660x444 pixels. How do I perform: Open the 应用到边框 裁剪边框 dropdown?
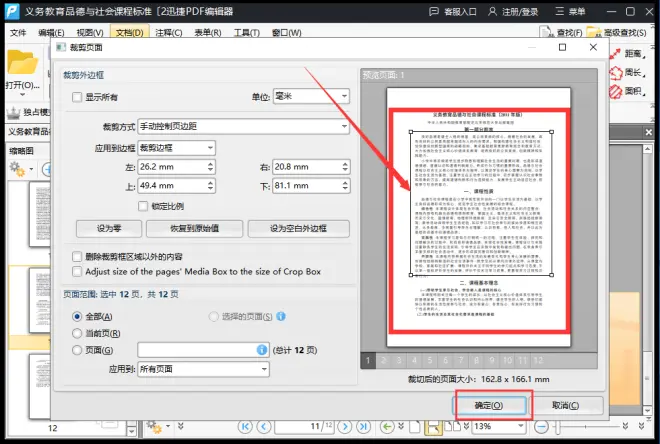click(x=176, y=148)
